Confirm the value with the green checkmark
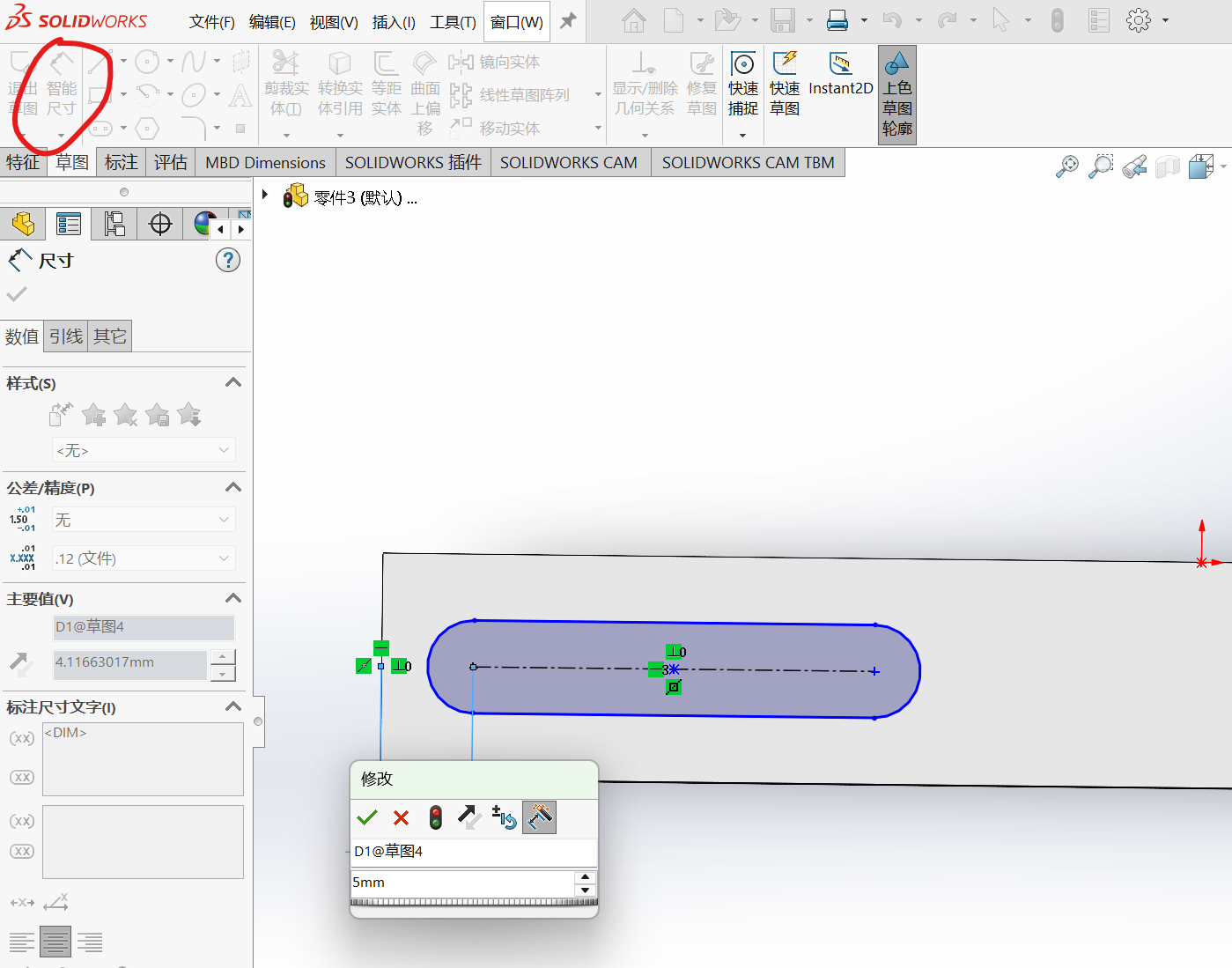Image resolution: width=1232 pixels, height=968 pixels. [x=367, y=818]
